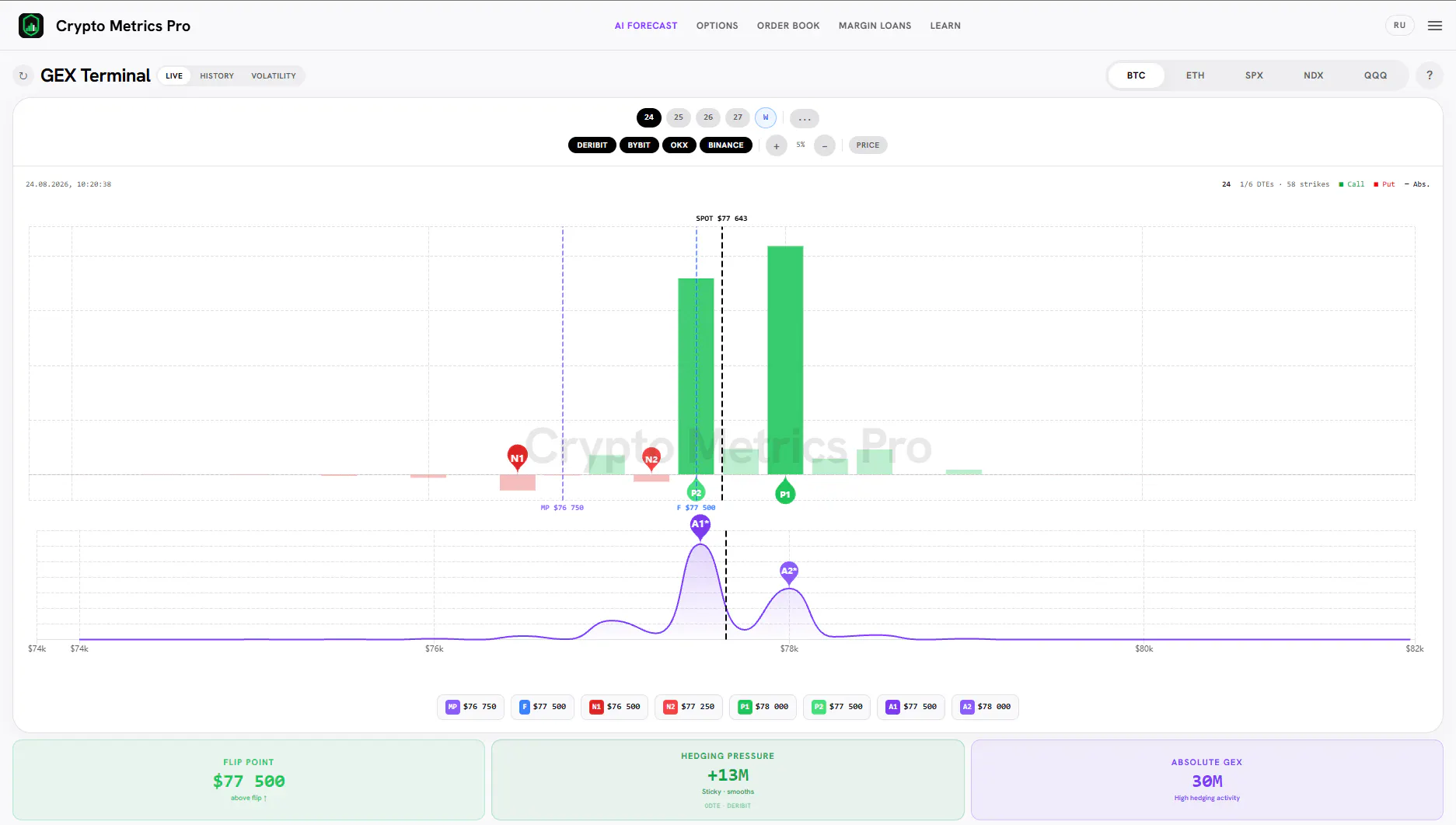
Task: Toggle the BINANCE exchange filter
Action: pos(726,145)
